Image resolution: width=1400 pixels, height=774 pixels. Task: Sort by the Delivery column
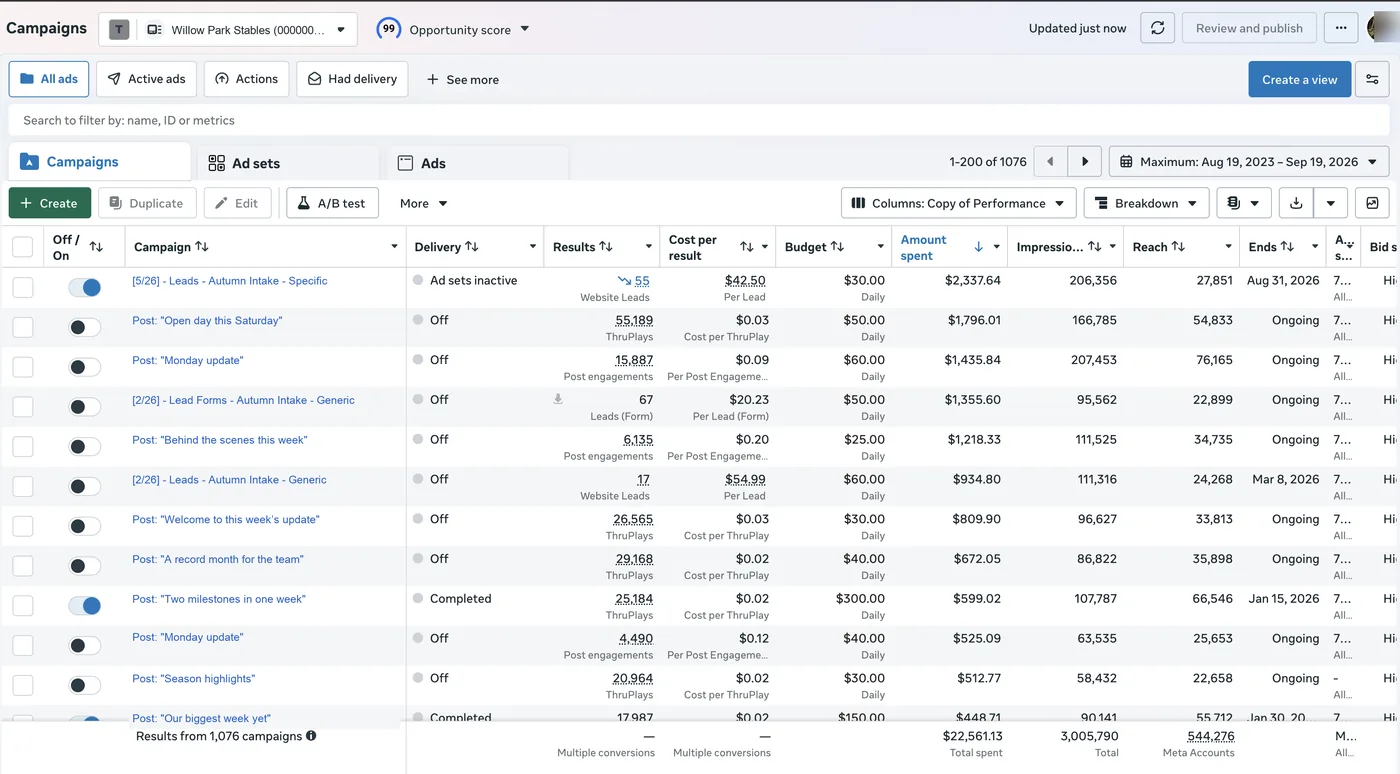pos(472,247)
